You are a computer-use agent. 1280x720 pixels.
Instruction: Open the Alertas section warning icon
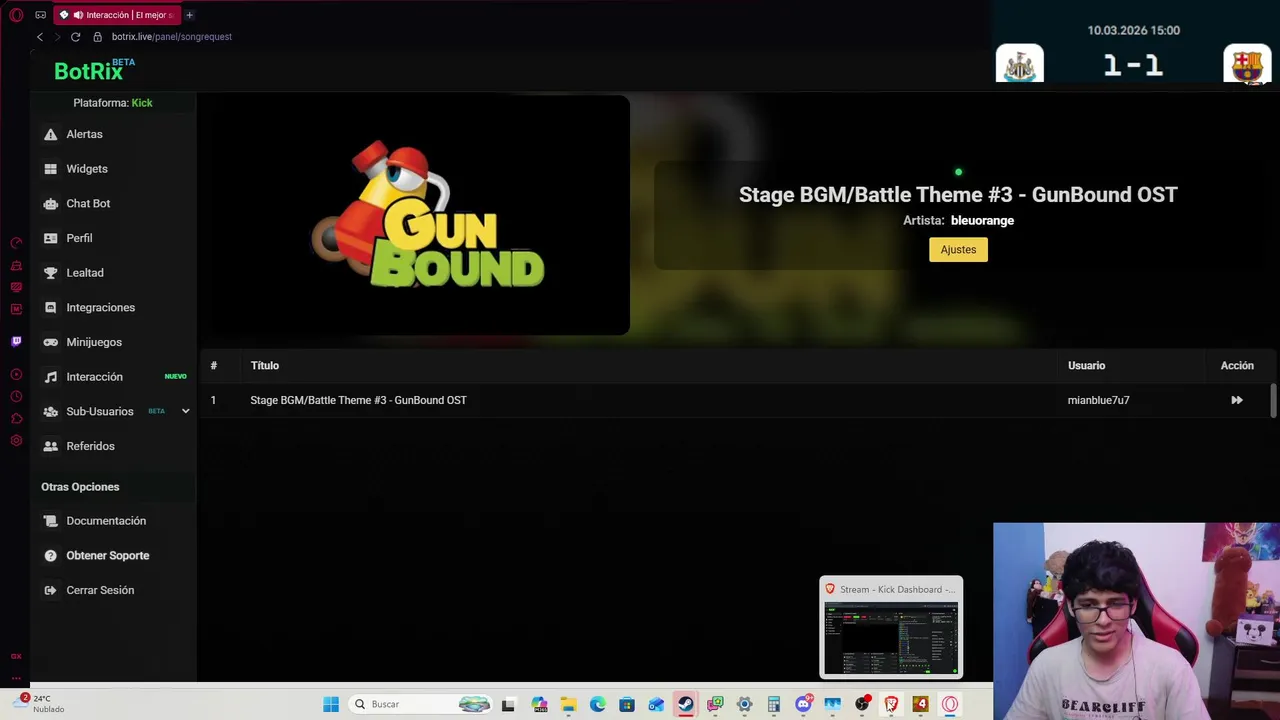click(50, 134)
